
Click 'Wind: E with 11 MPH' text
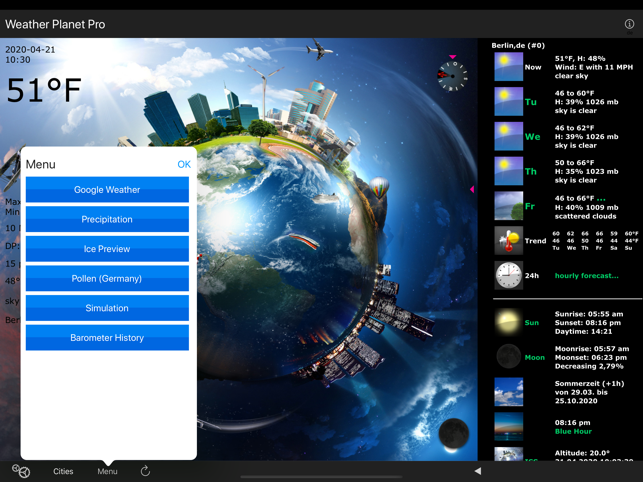pyautogui.click(x=594, y=67)
